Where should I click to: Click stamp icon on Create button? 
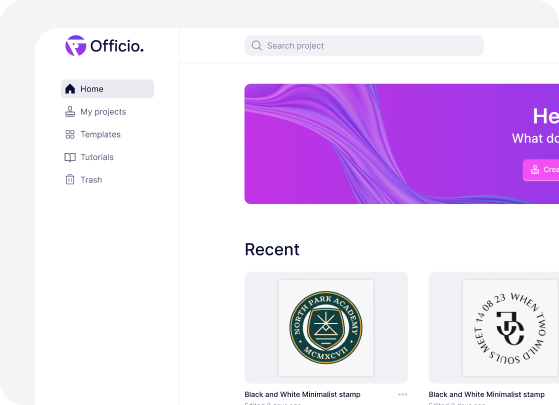[535, 170]
